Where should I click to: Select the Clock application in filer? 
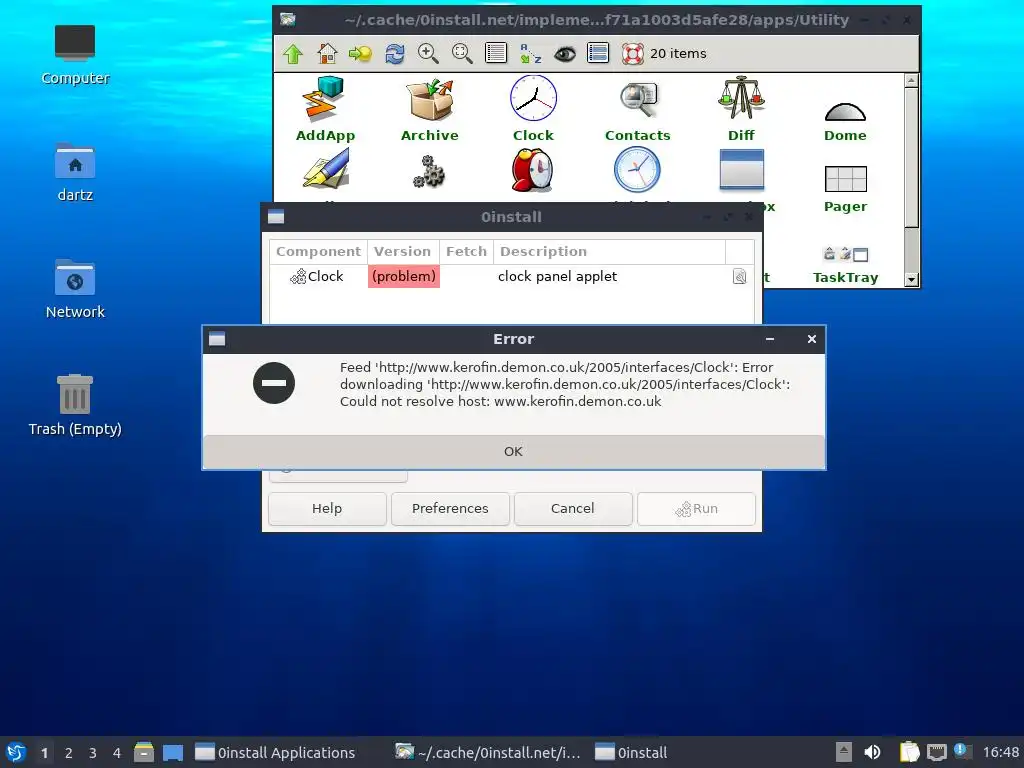534,109
